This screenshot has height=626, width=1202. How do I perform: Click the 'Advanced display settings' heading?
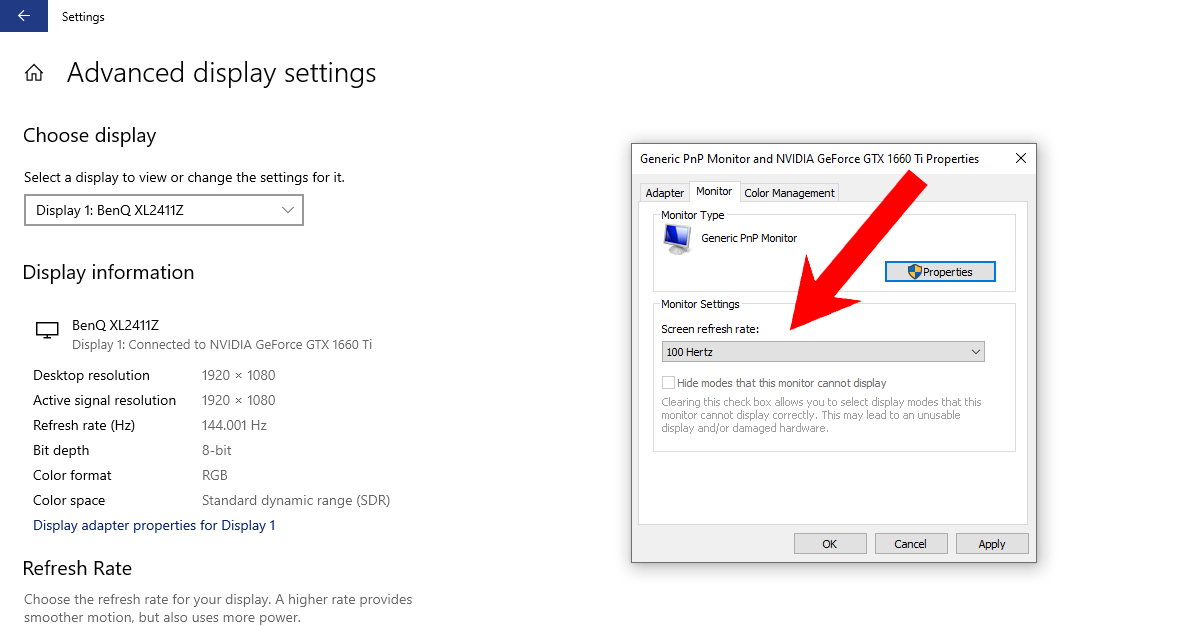221,73
